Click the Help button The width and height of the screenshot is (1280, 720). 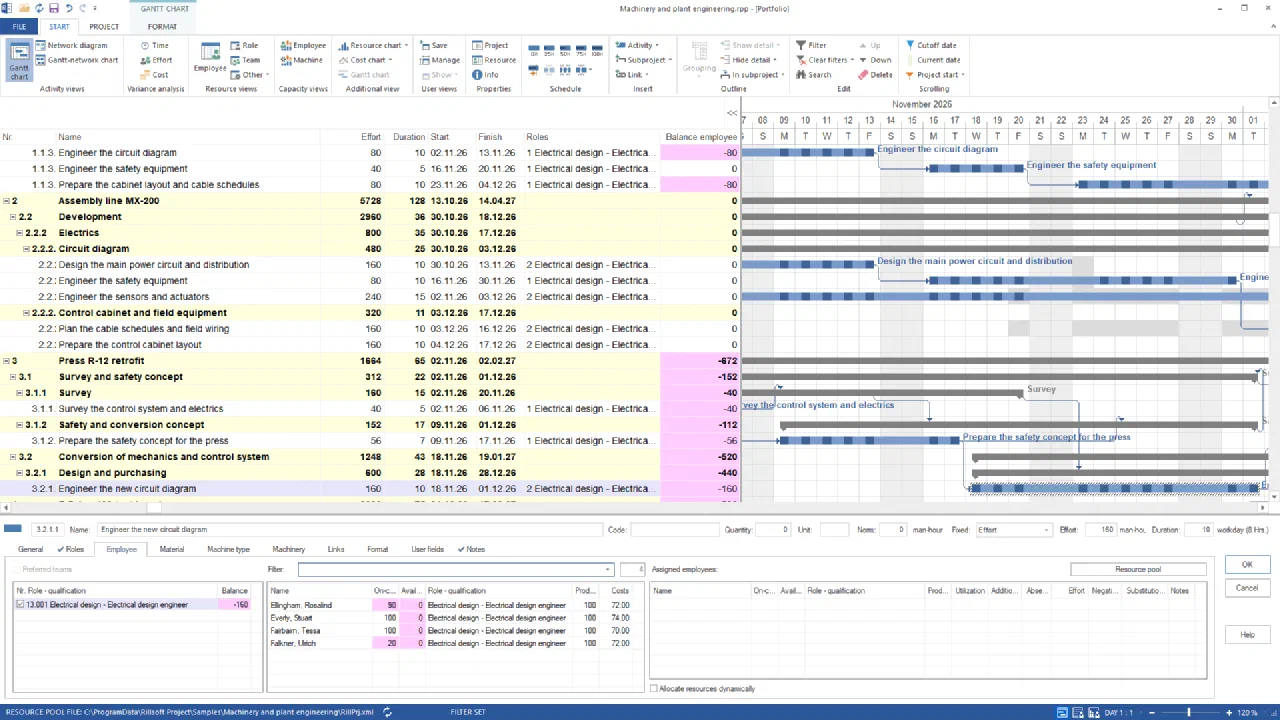tap(1247, 635)
